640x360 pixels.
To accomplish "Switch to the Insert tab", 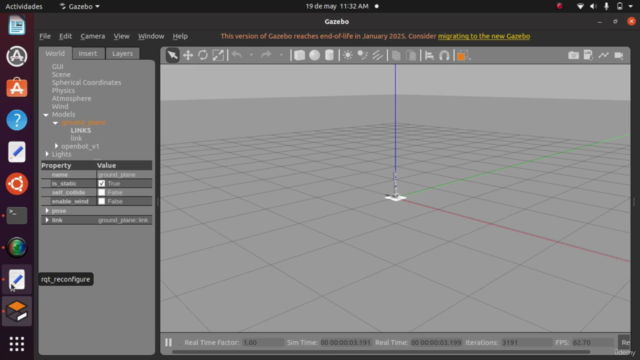I will (x=88, y=53).
